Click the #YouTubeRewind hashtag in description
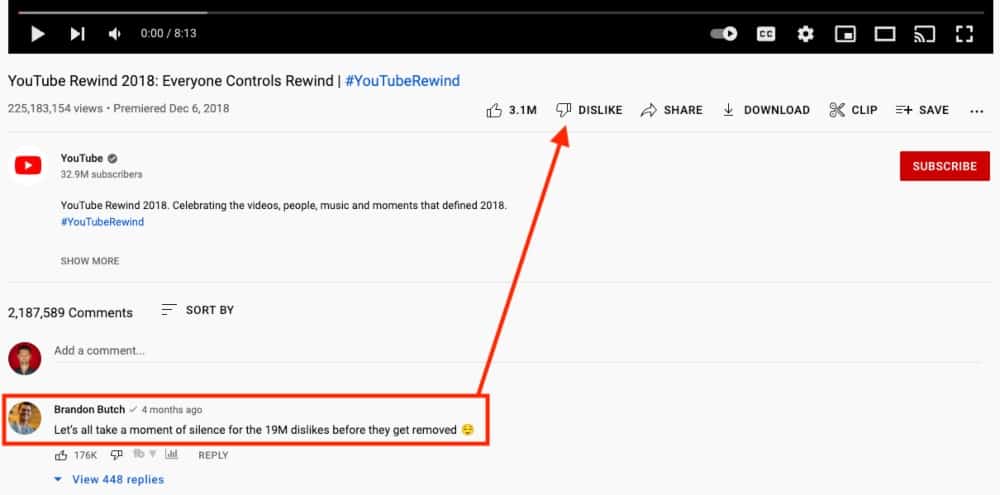 [102, 222]
